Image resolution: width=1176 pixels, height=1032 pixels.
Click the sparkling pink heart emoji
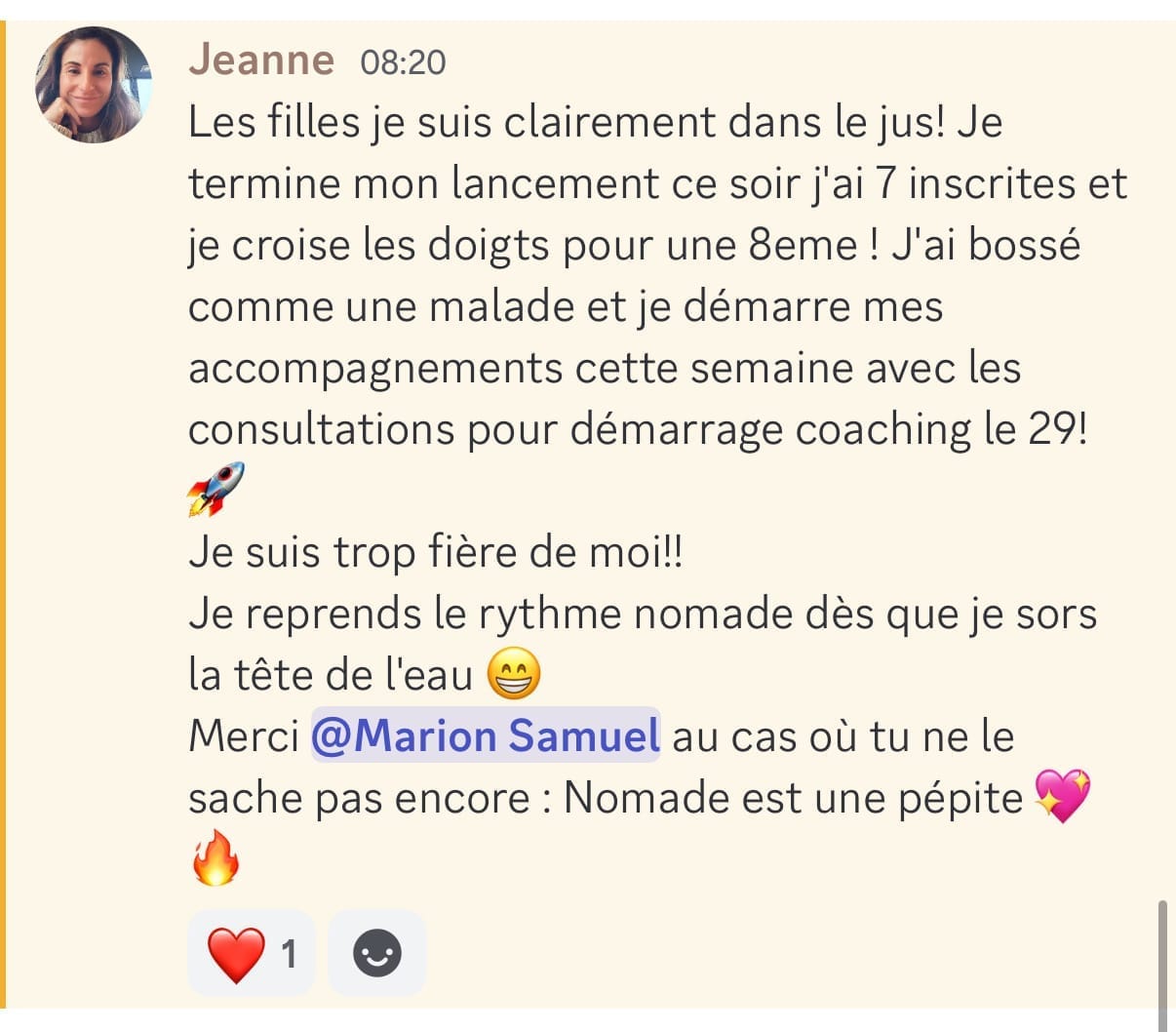tap(1062, 796)
